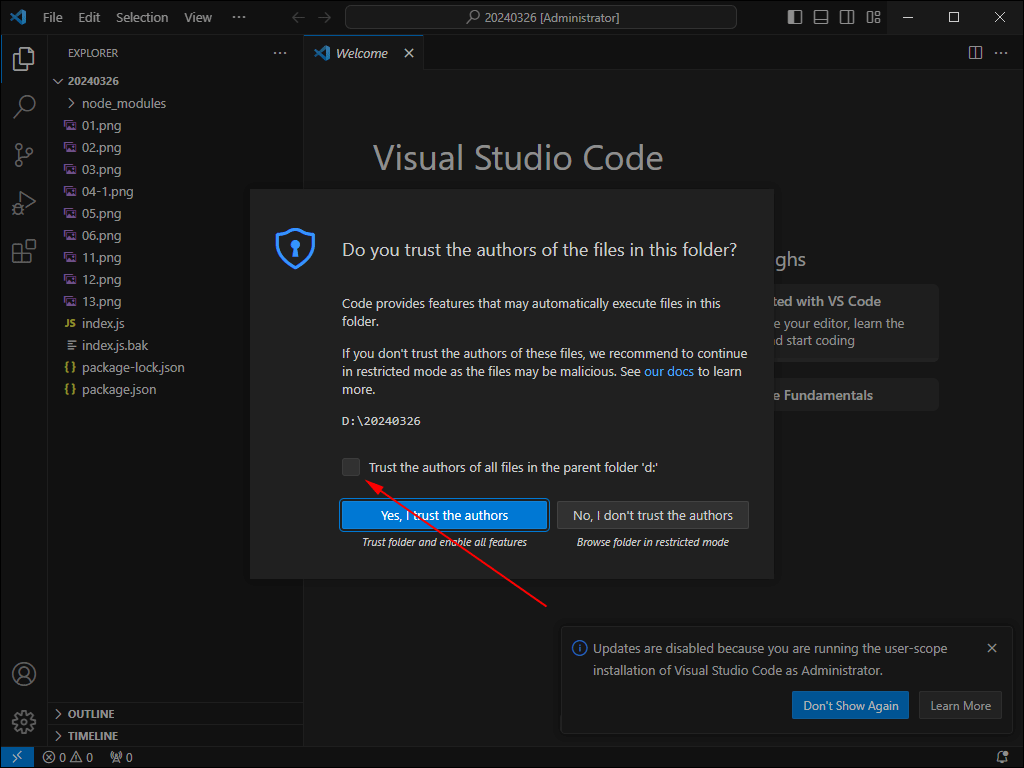Check trust parent folder 'd:' checkbox
1024x768 pixels.
(x=351, y=467)
